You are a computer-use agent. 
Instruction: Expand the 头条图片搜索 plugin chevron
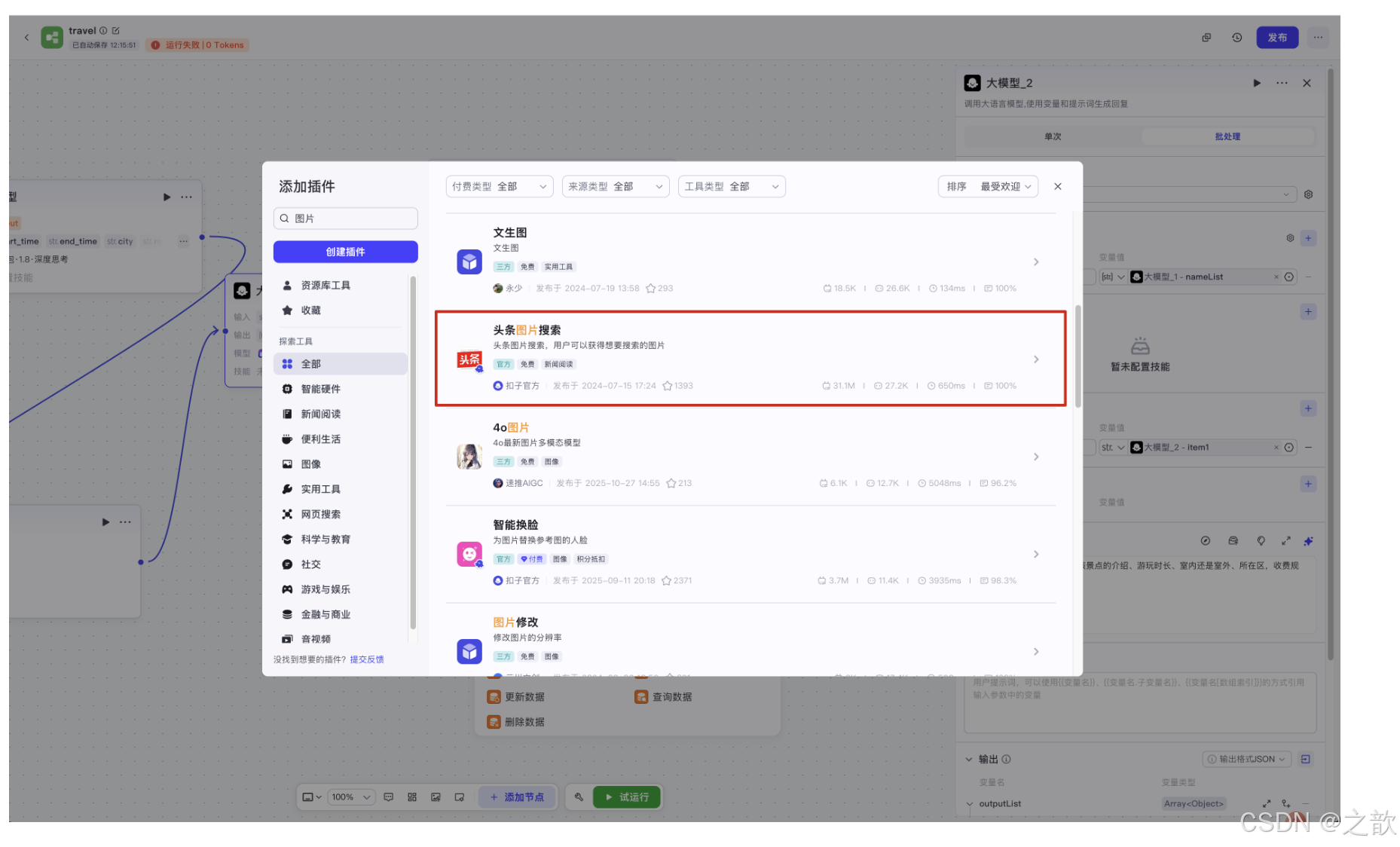[x=1036, y=359]
